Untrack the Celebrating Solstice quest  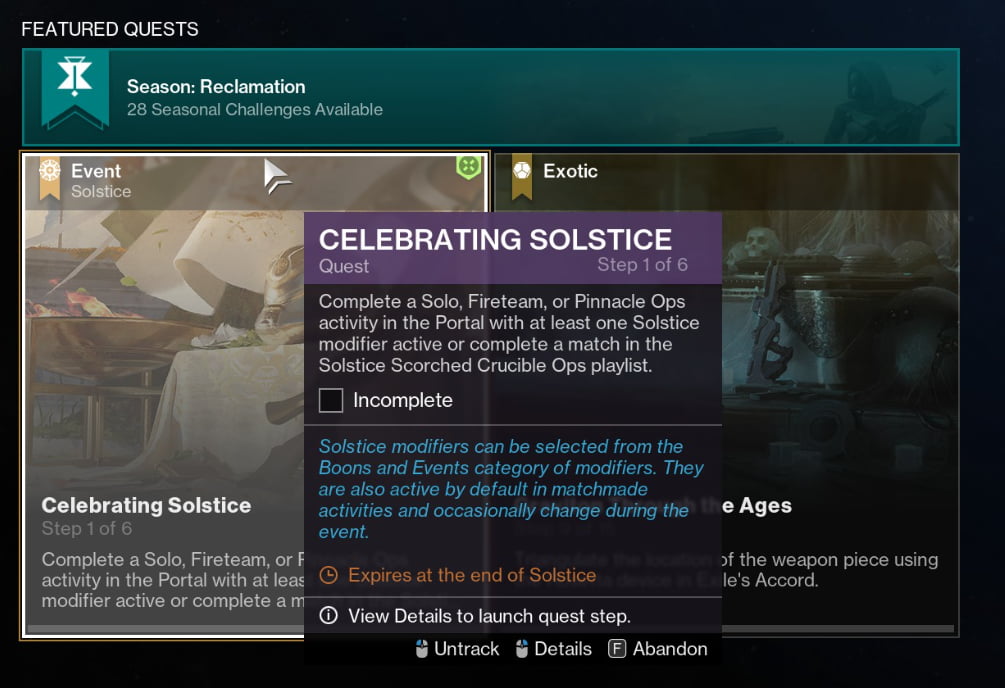[466, 649]
